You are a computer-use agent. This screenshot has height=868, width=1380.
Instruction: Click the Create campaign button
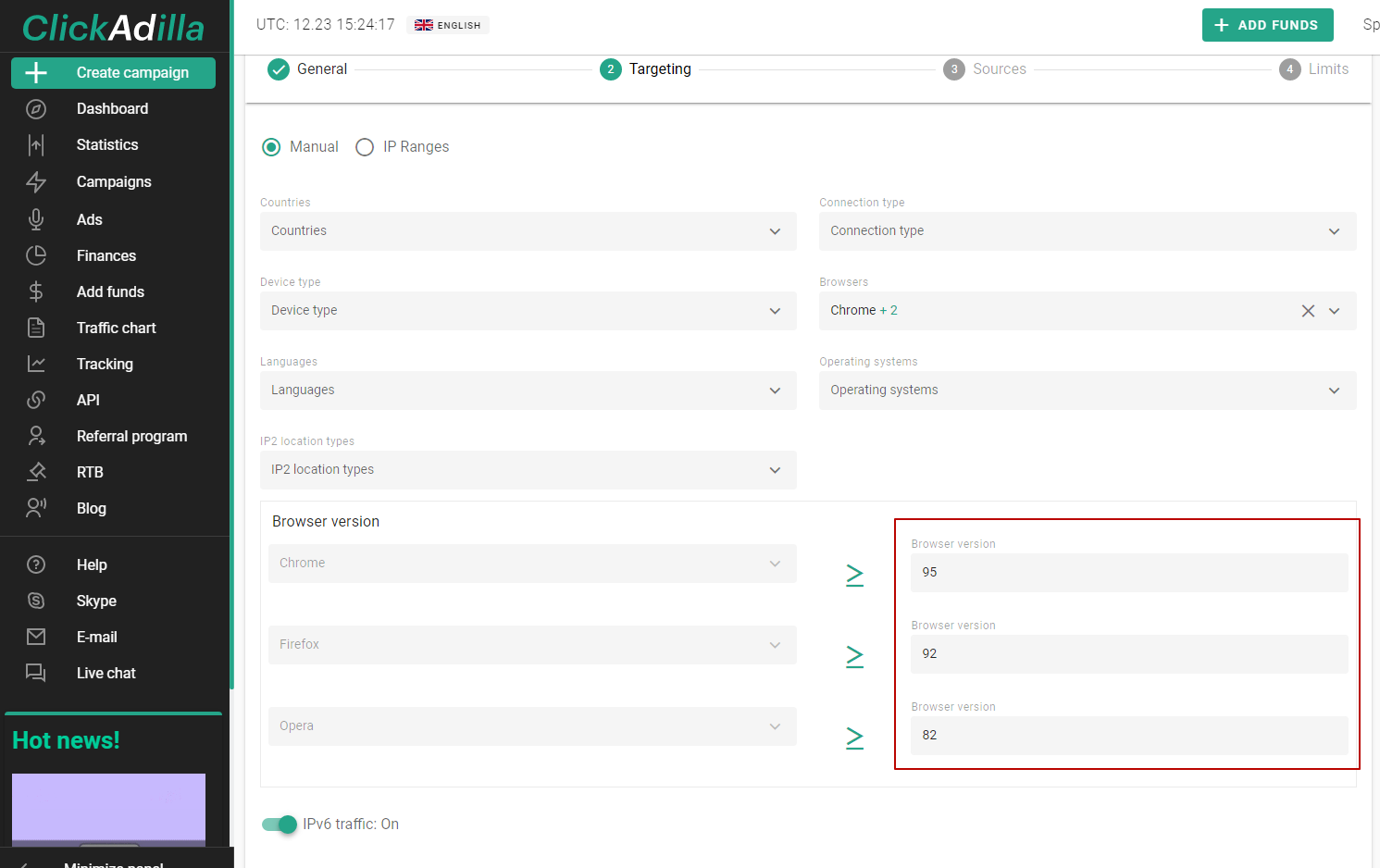click(113, 73)
